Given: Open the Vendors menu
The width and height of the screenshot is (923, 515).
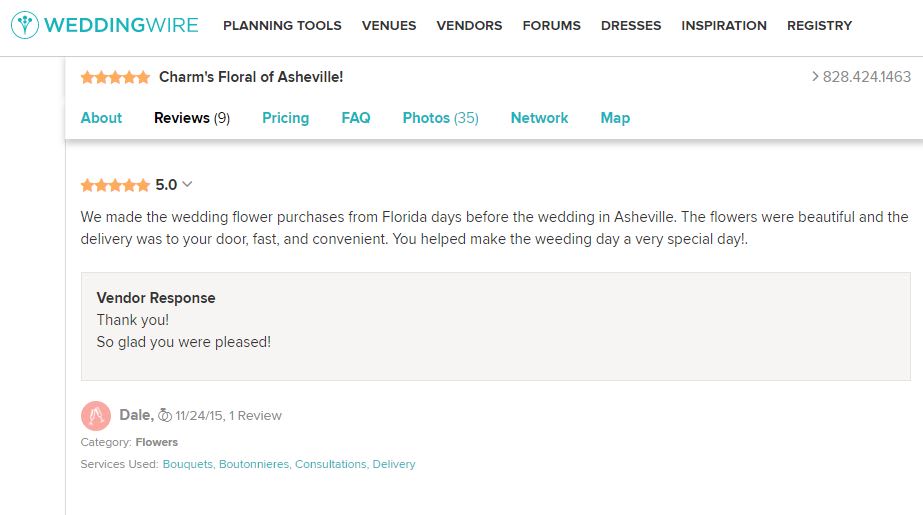Looking at the screenshot, I should pyautogui.click(x=469, y=26).
